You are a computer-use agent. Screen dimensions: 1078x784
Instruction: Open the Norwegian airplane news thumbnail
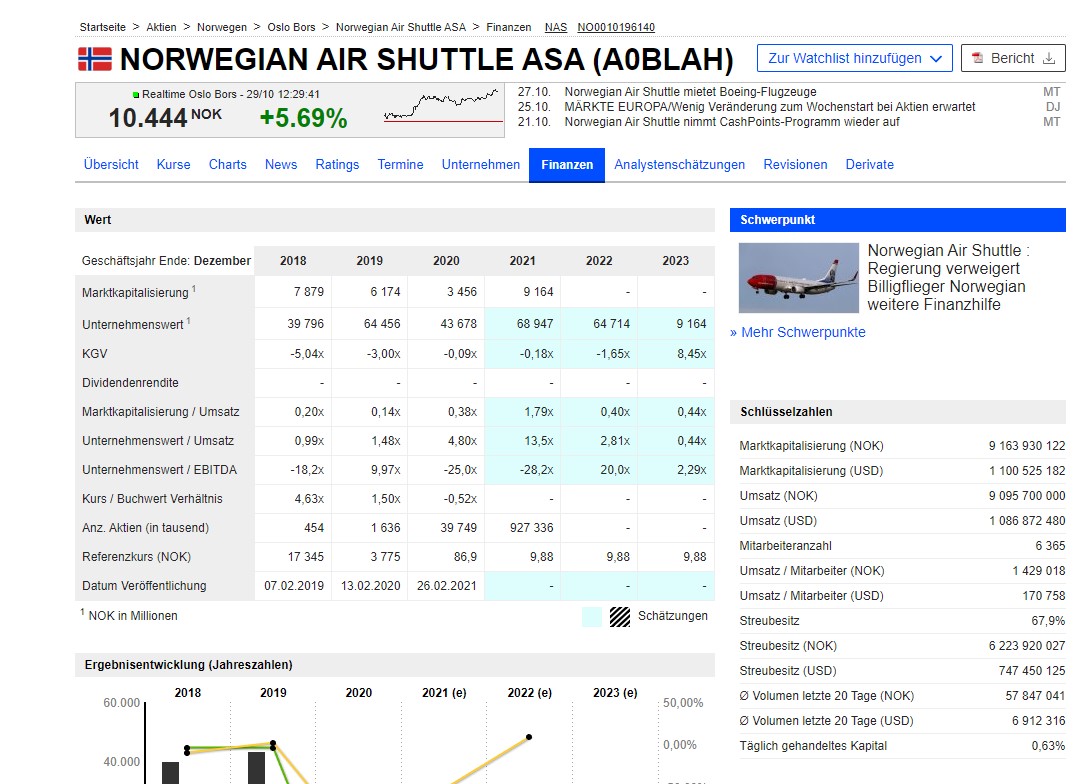(x=799, y=278)
